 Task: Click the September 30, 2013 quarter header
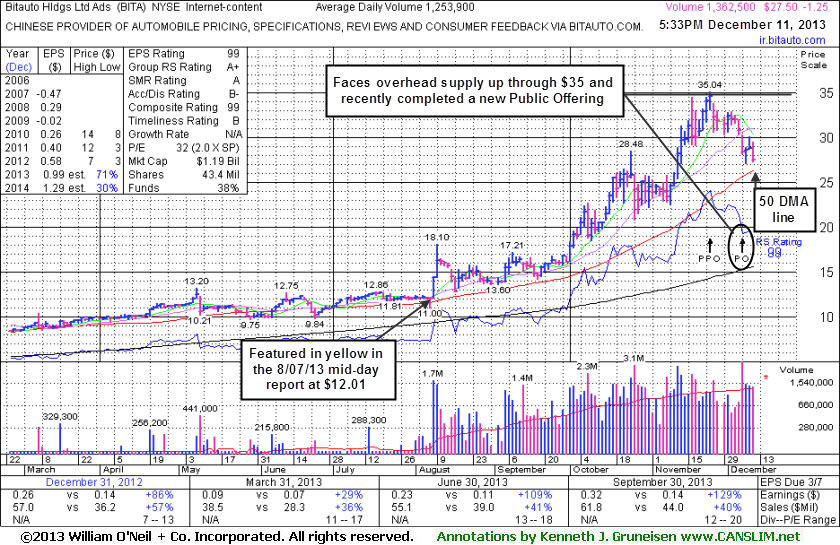[x=663, y=482]
